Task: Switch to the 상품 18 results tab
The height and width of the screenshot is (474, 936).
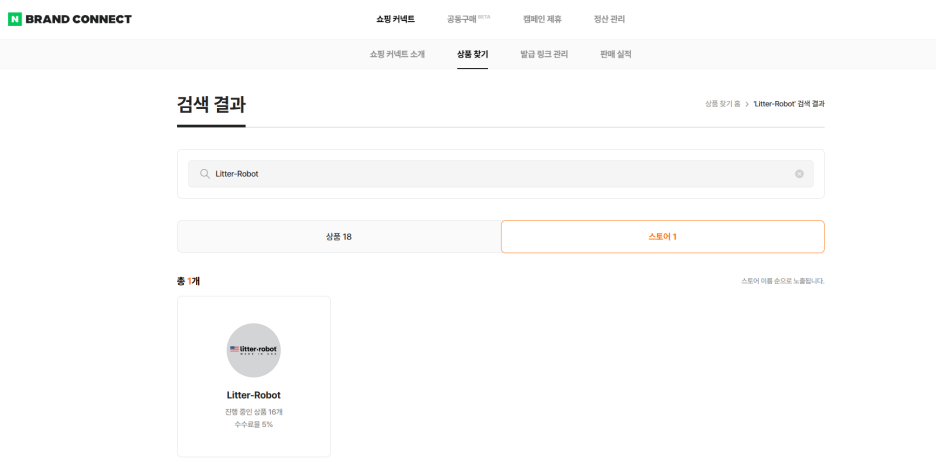Action: coord(339,236)
